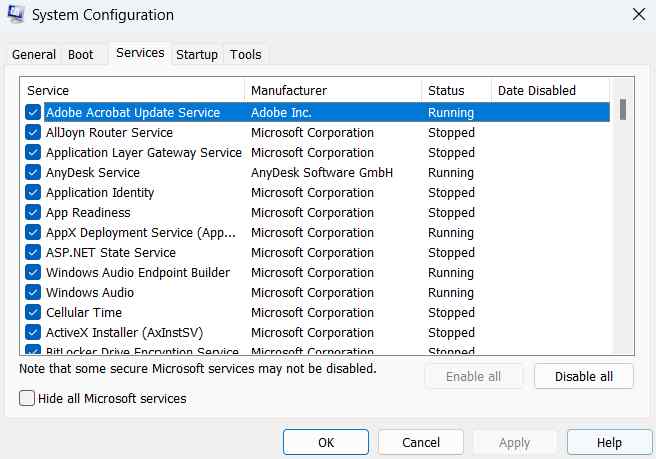
Task: Sort by Date Disabled column header
Action: 550,90
